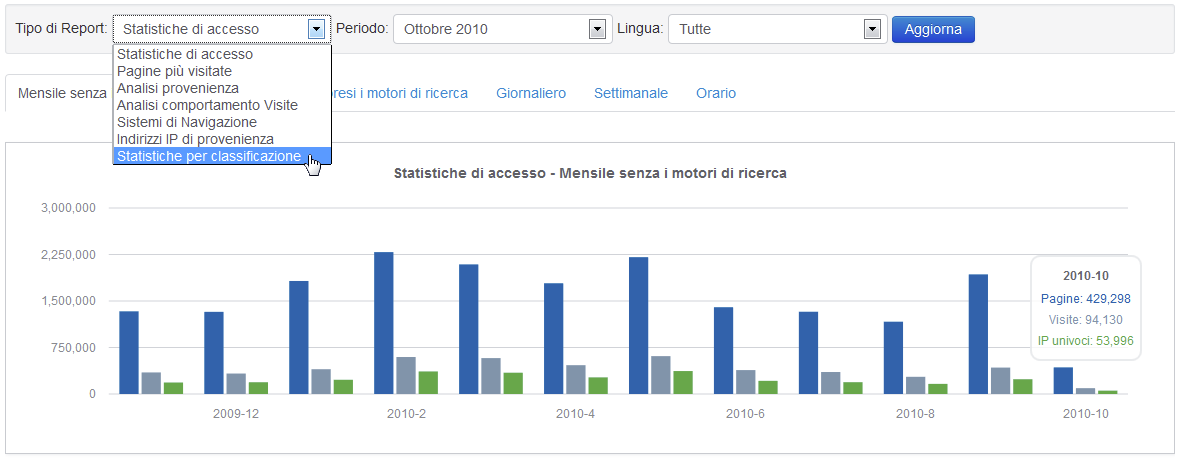
Task: Click the grey Visite bar for 2009-12
Action: (237, 384)
